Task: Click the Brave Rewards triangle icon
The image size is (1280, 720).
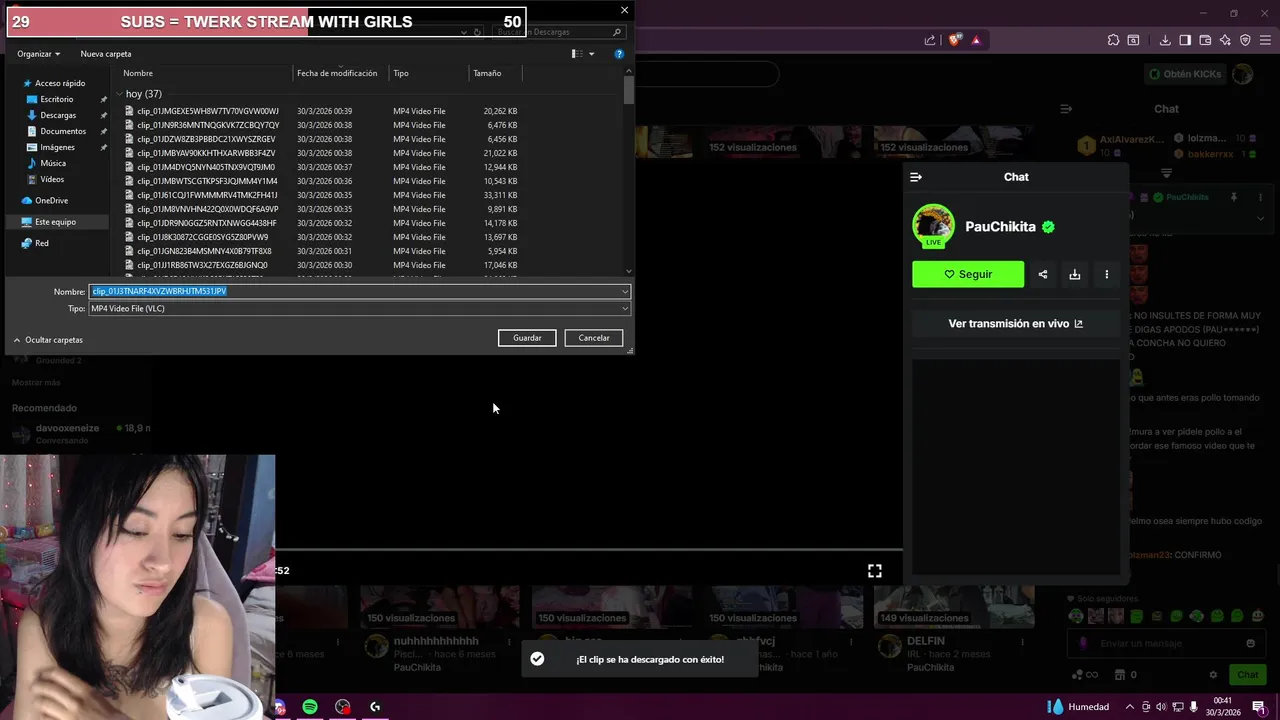Action: point(976,40)
